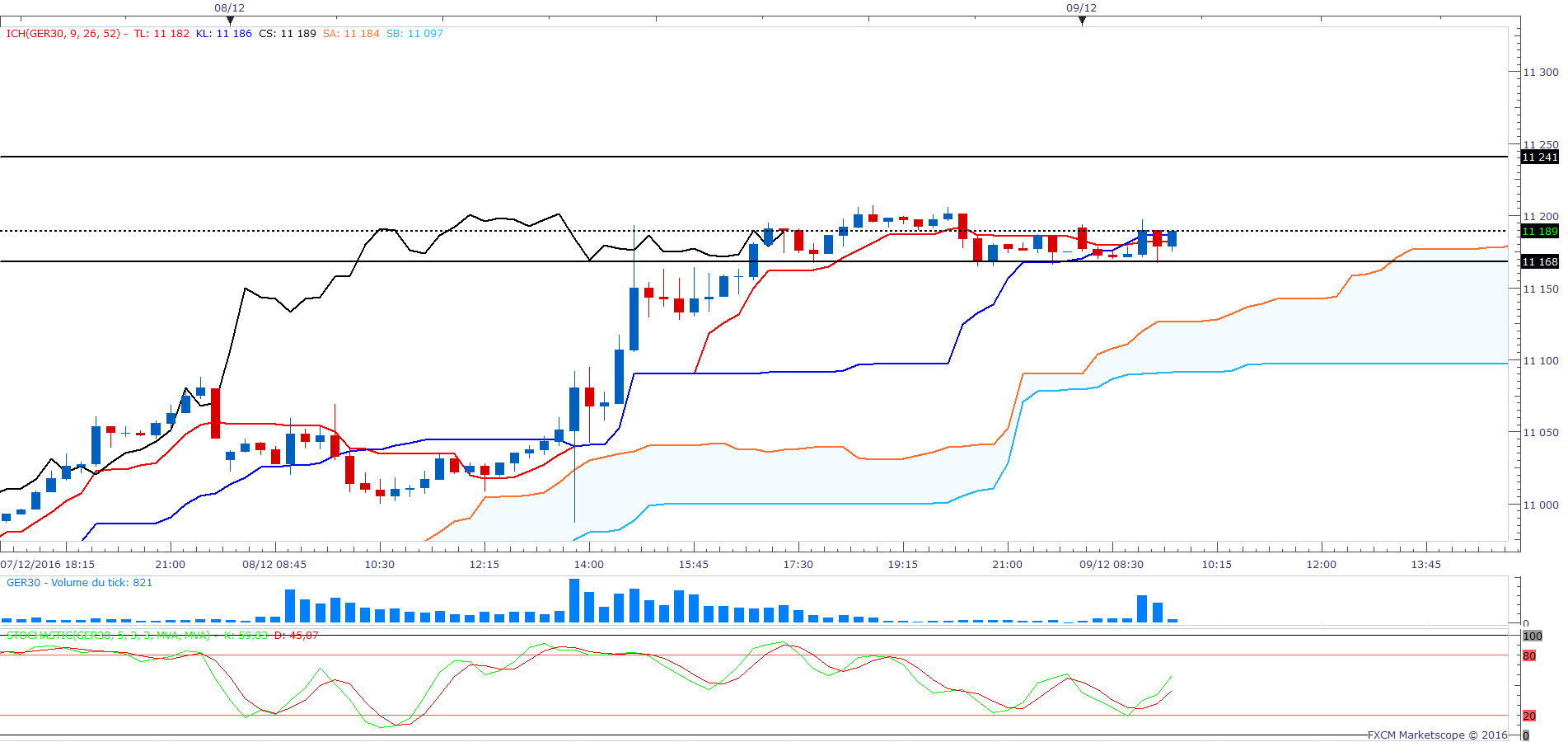Click the 09/12 08:30 time axis label
Screen dimensions: 1568x742
pos(1112,565)
